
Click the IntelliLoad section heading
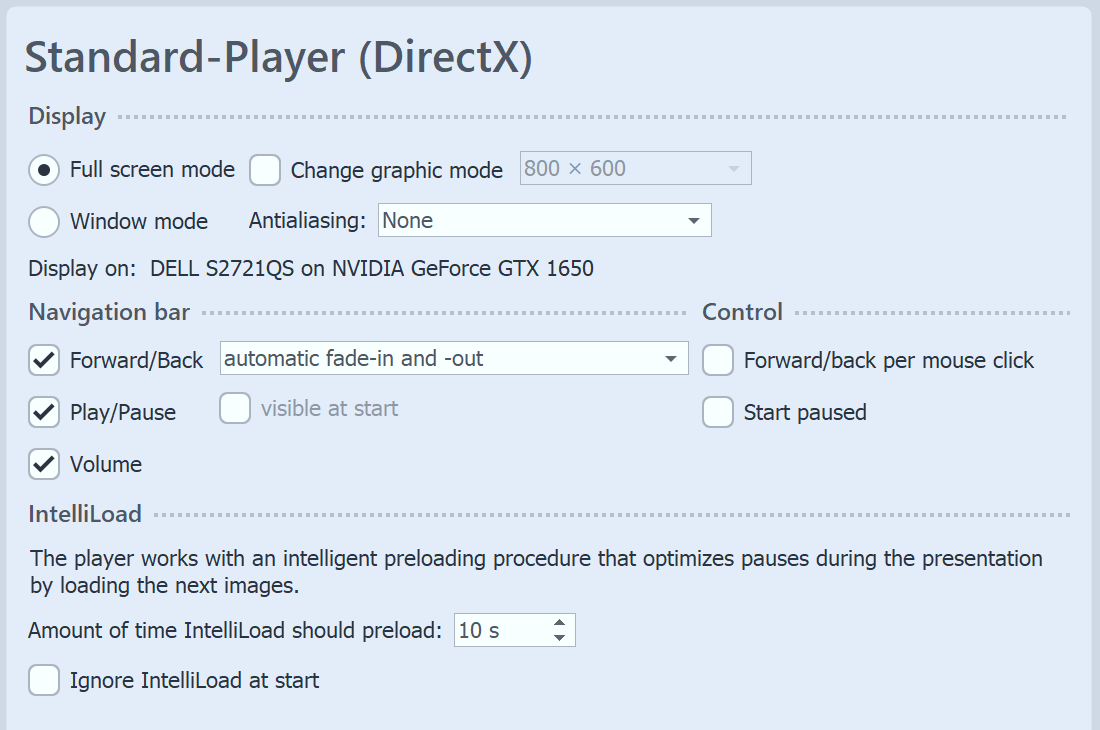coord(84,513)
